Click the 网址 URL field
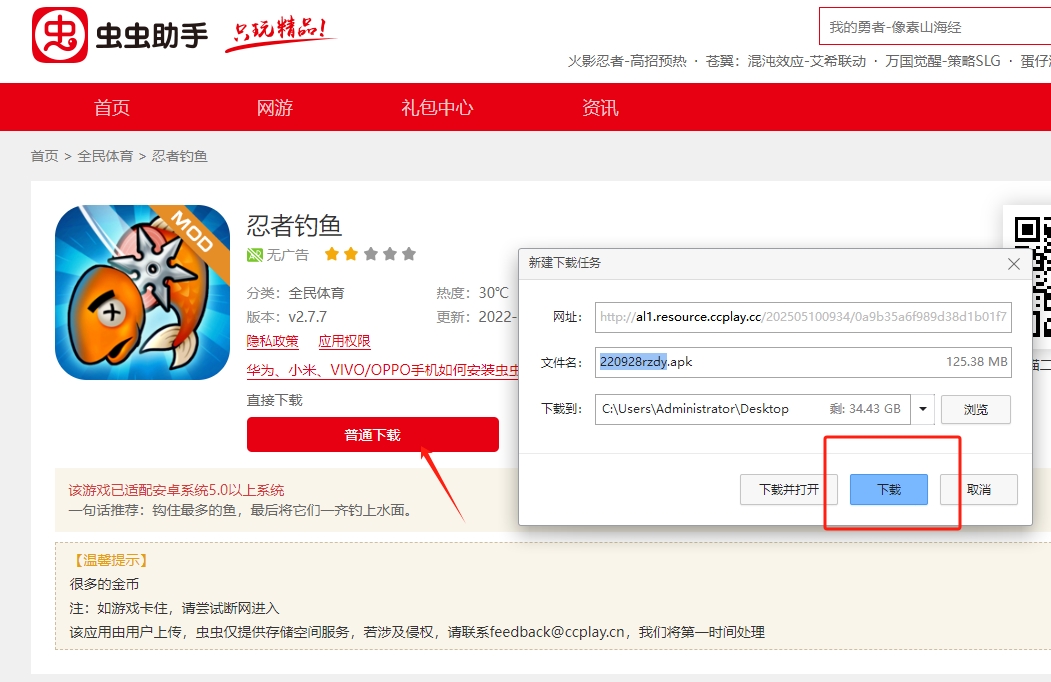1051x682 pixels. tap(803, 317)
